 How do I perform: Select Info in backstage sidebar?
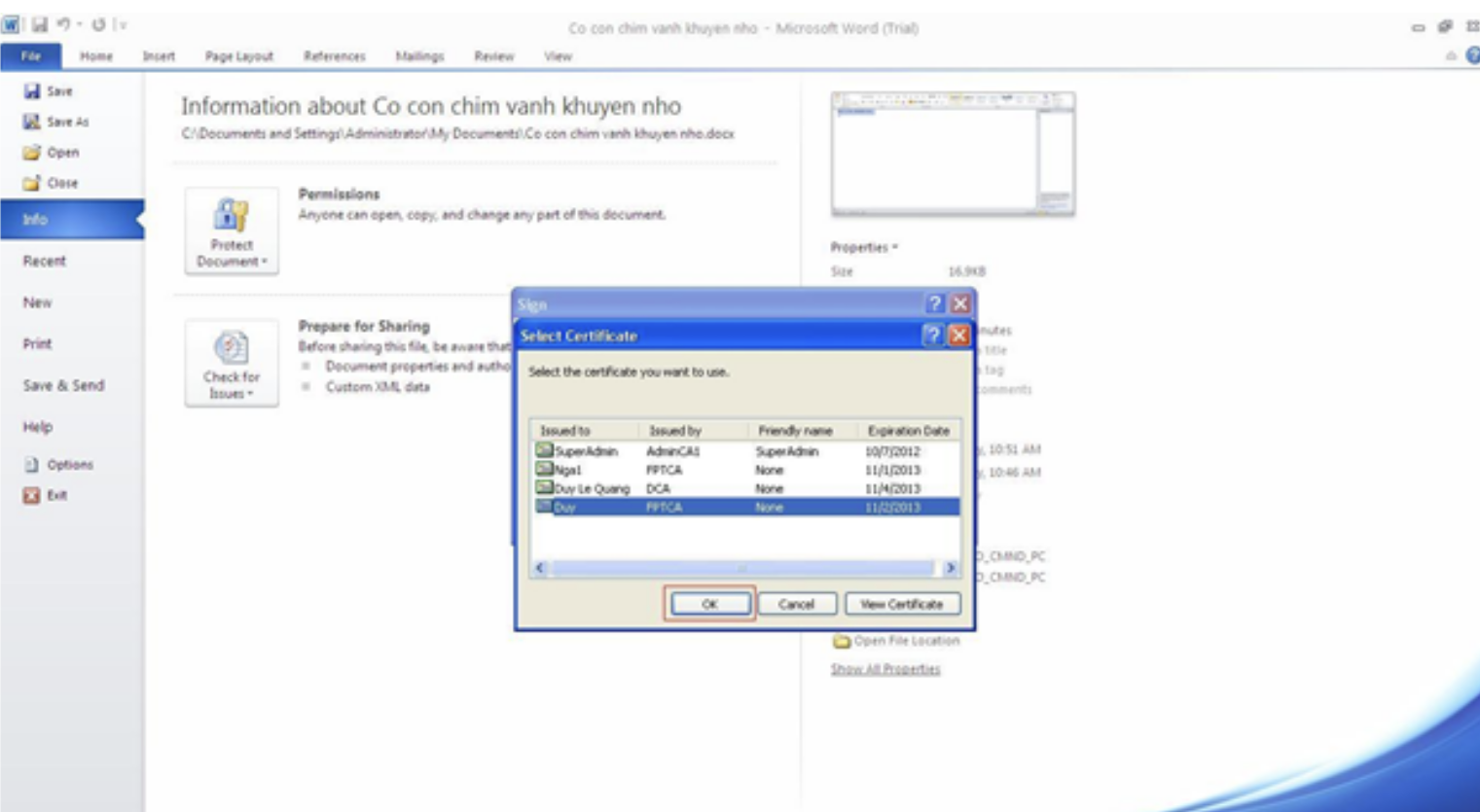(x=72, y=220)
